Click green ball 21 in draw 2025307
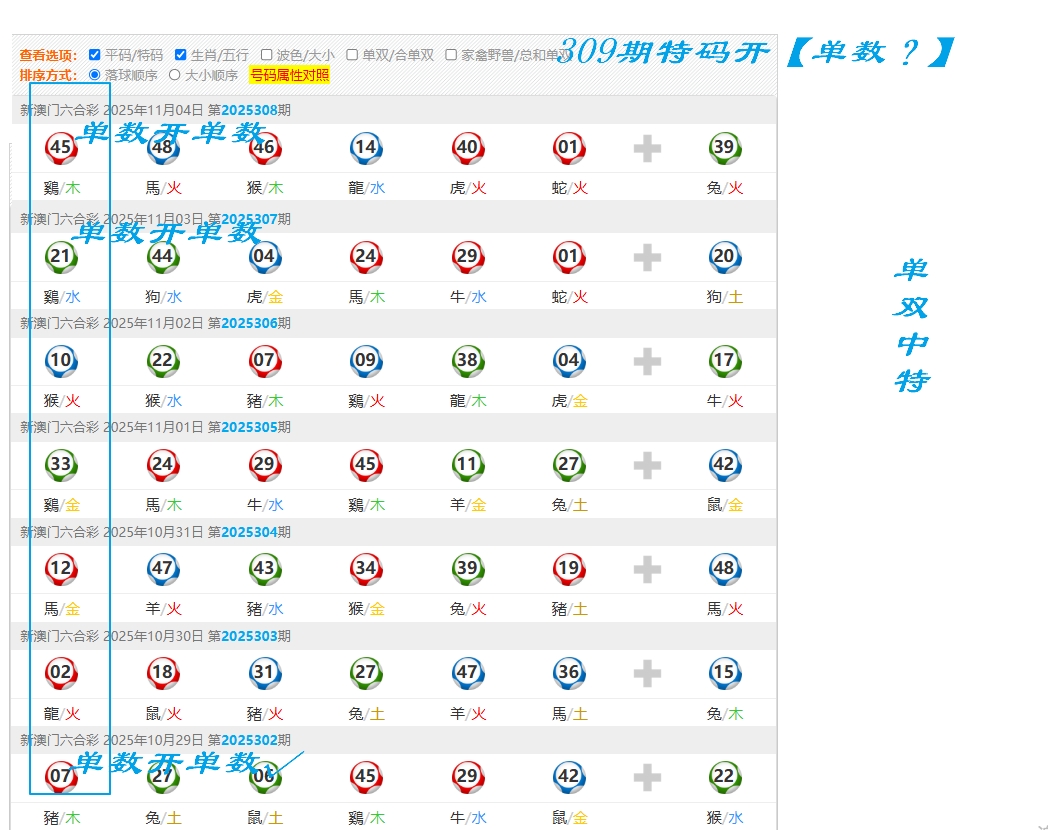 [x=61, y=257]
